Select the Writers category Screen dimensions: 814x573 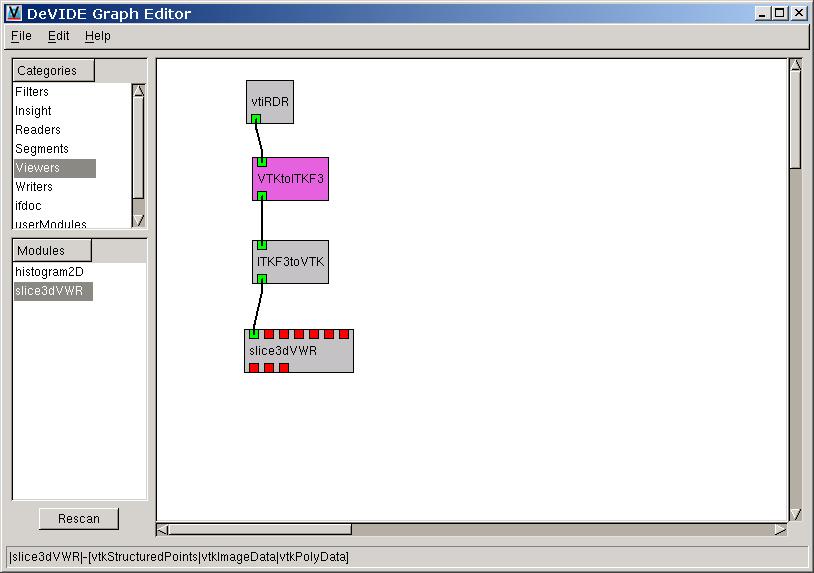(x=34, y=187)
